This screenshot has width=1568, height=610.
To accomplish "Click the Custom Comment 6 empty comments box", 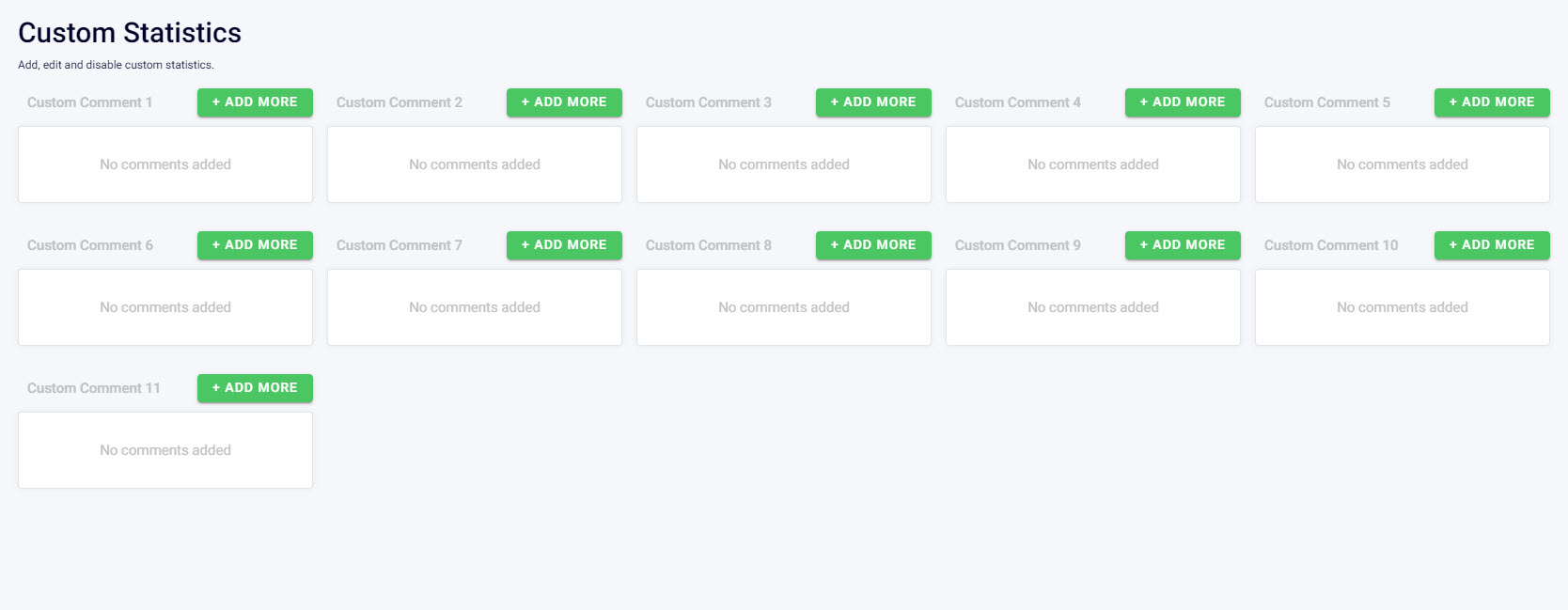I will (165, 307).
